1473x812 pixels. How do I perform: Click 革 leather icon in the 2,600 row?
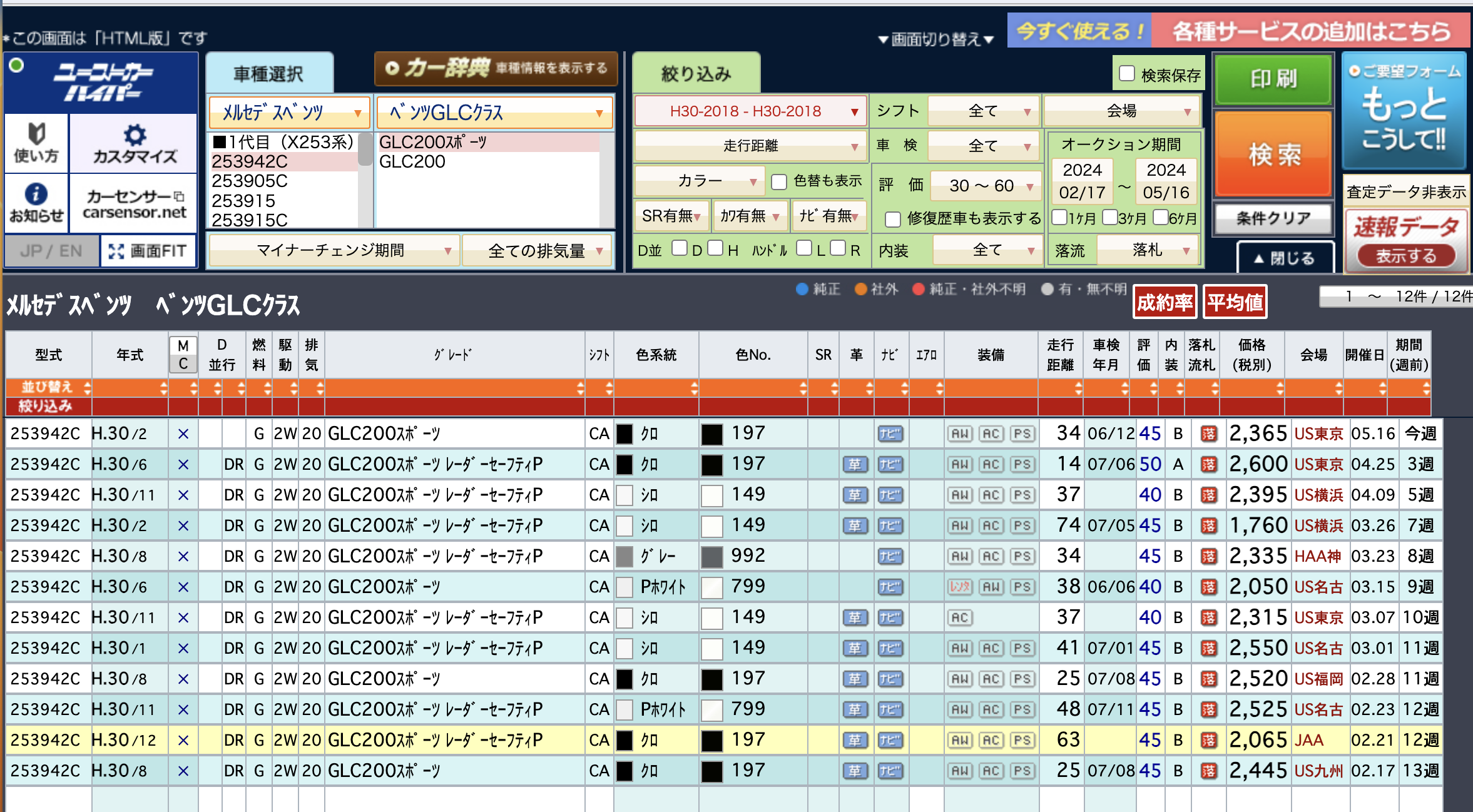click(x=855, y=464)
